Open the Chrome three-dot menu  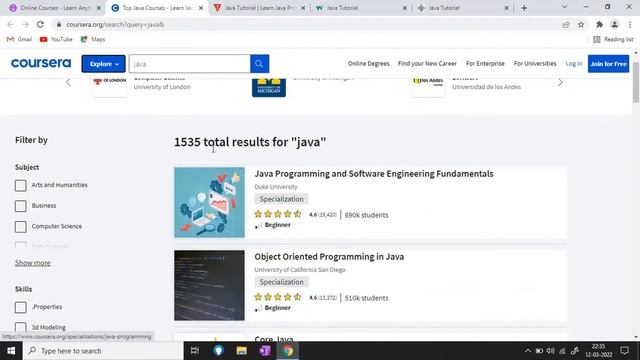click(x=630, y=24)
